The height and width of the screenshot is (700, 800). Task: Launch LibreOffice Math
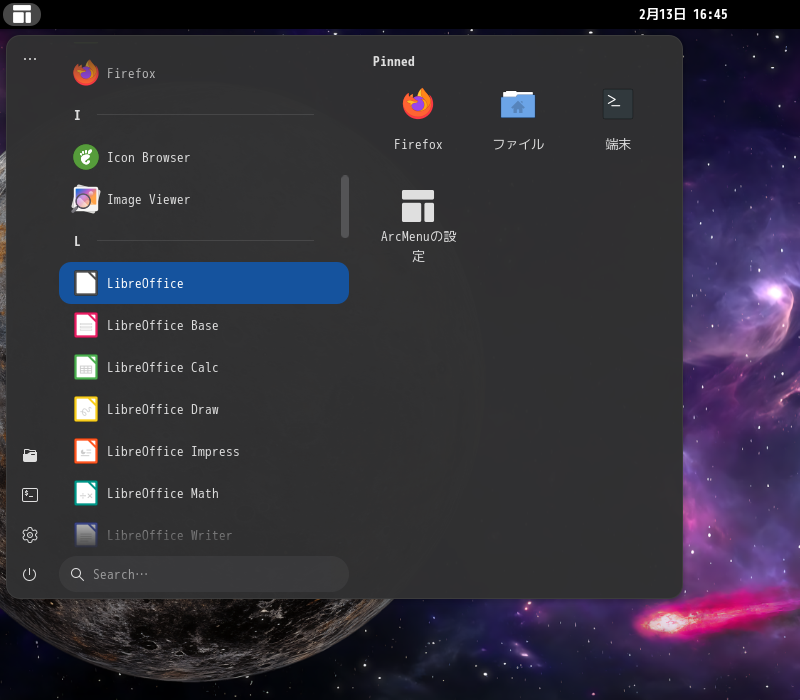[204, 493]
